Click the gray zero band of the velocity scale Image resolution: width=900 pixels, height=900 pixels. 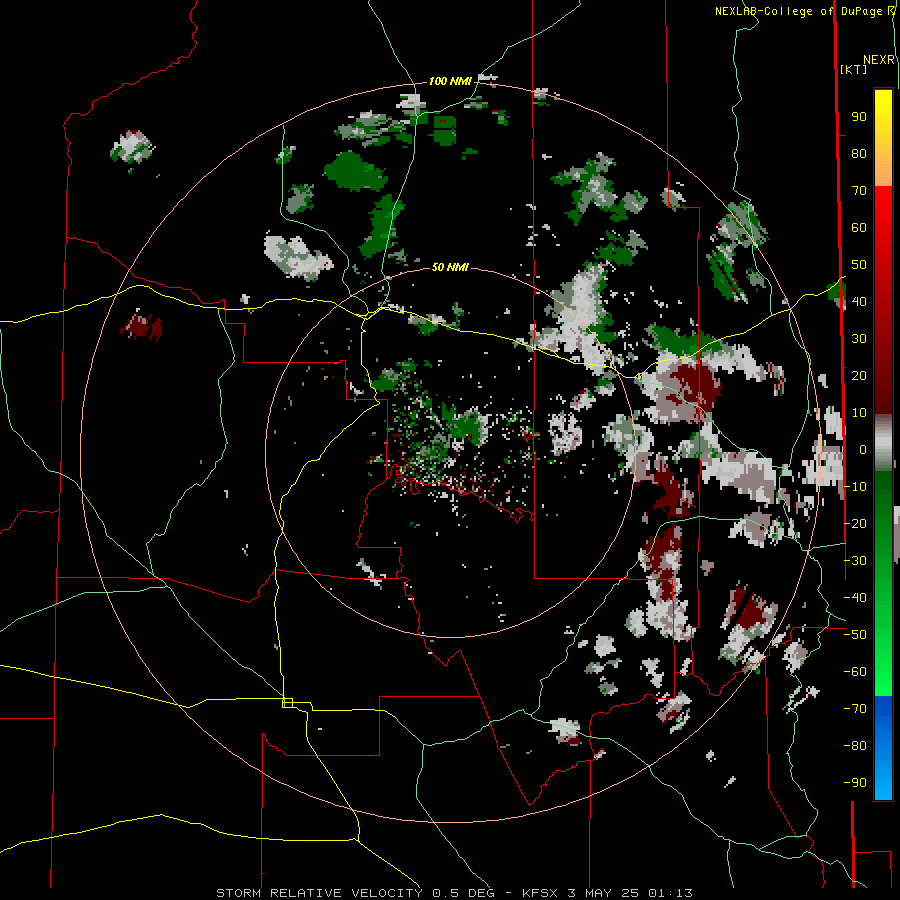point(883,442)
